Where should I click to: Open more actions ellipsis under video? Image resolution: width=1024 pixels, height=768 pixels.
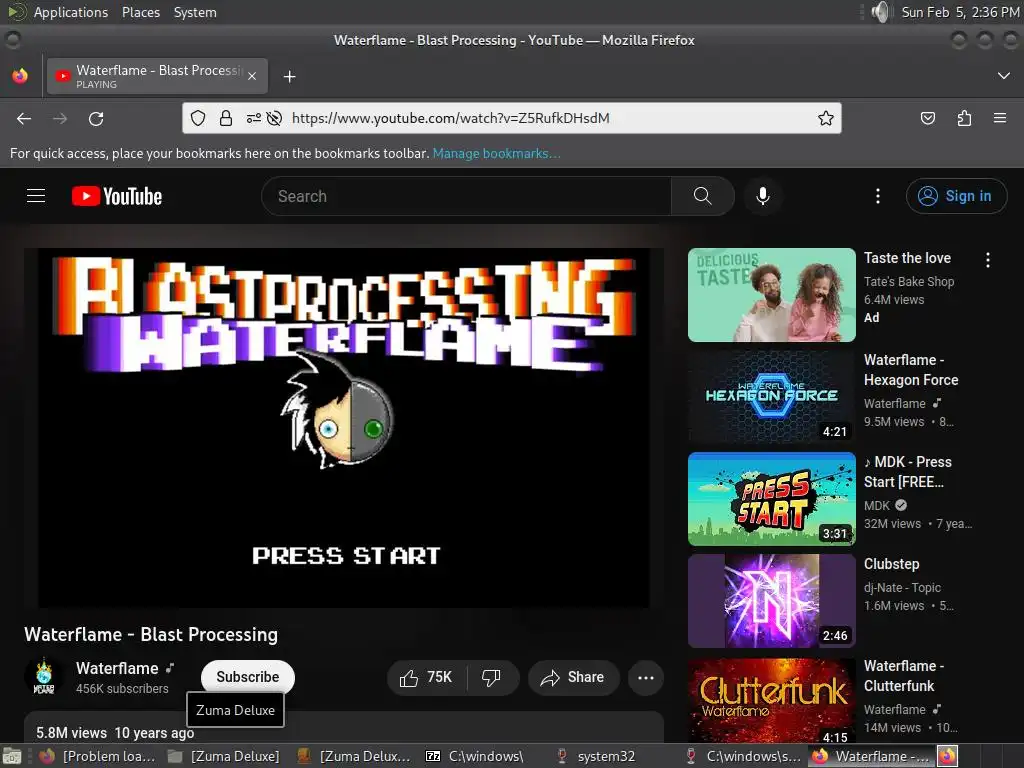[x=646, y=678]
